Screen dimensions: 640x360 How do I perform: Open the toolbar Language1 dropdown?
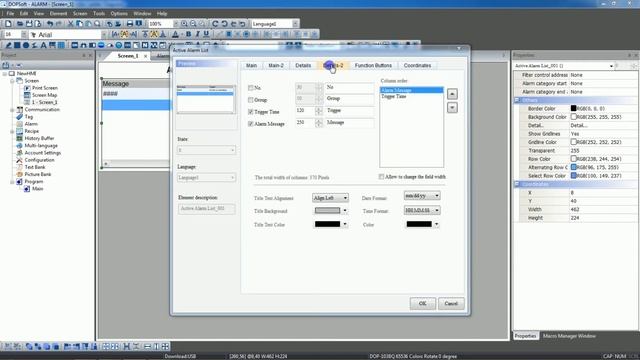click(x=295, y=24)
